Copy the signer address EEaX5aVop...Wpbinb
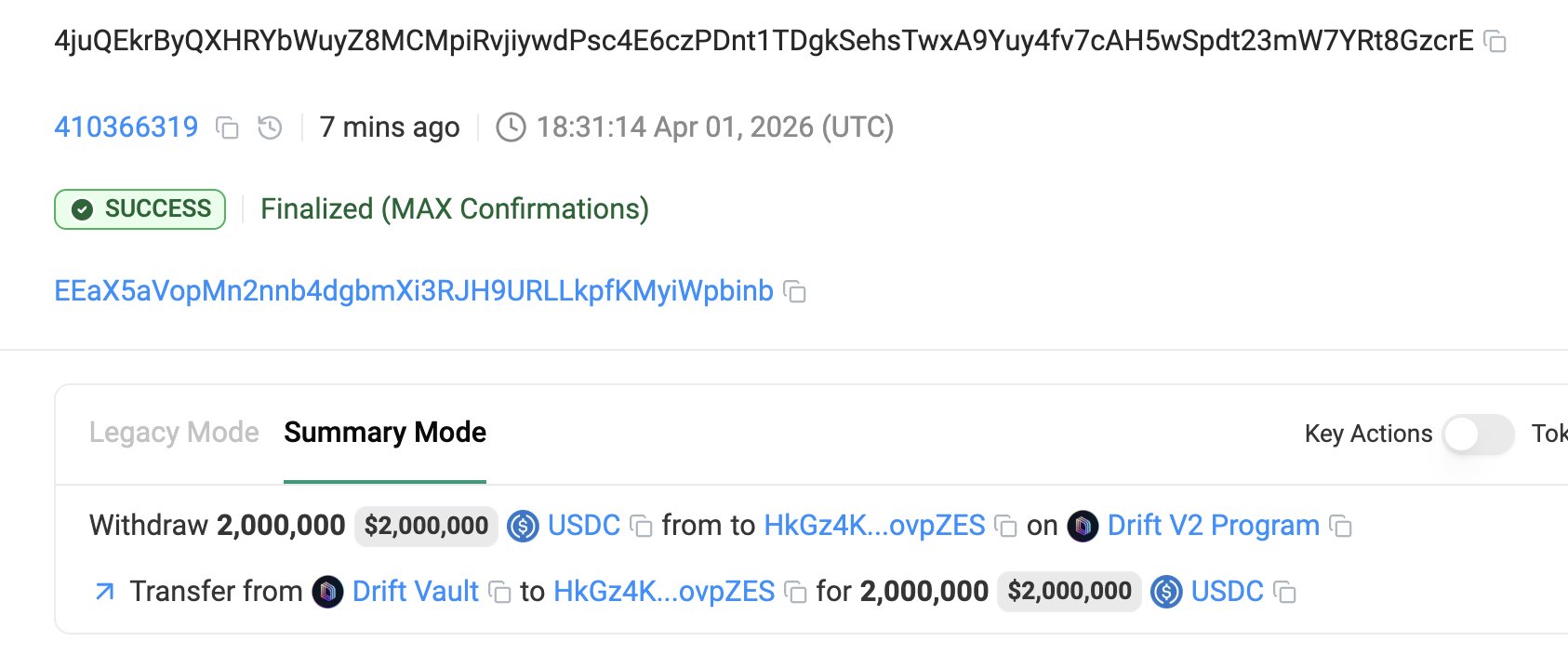Image resolution: width=1568 pixels, height=655 pixels. [x=794, y=292]
